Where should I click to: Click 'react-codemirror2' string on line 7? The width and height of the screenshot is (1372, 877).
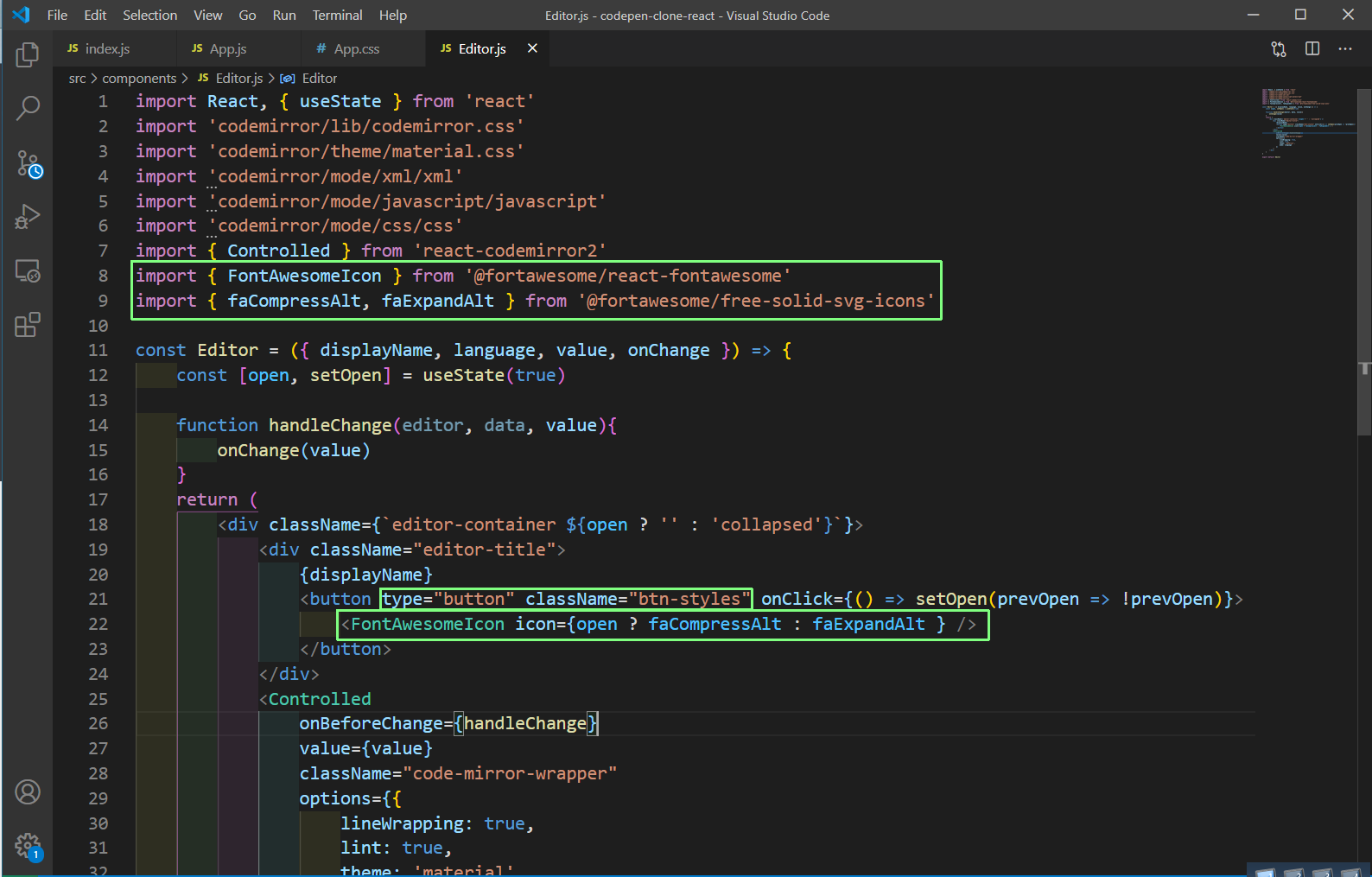click(x=510, y=251)
